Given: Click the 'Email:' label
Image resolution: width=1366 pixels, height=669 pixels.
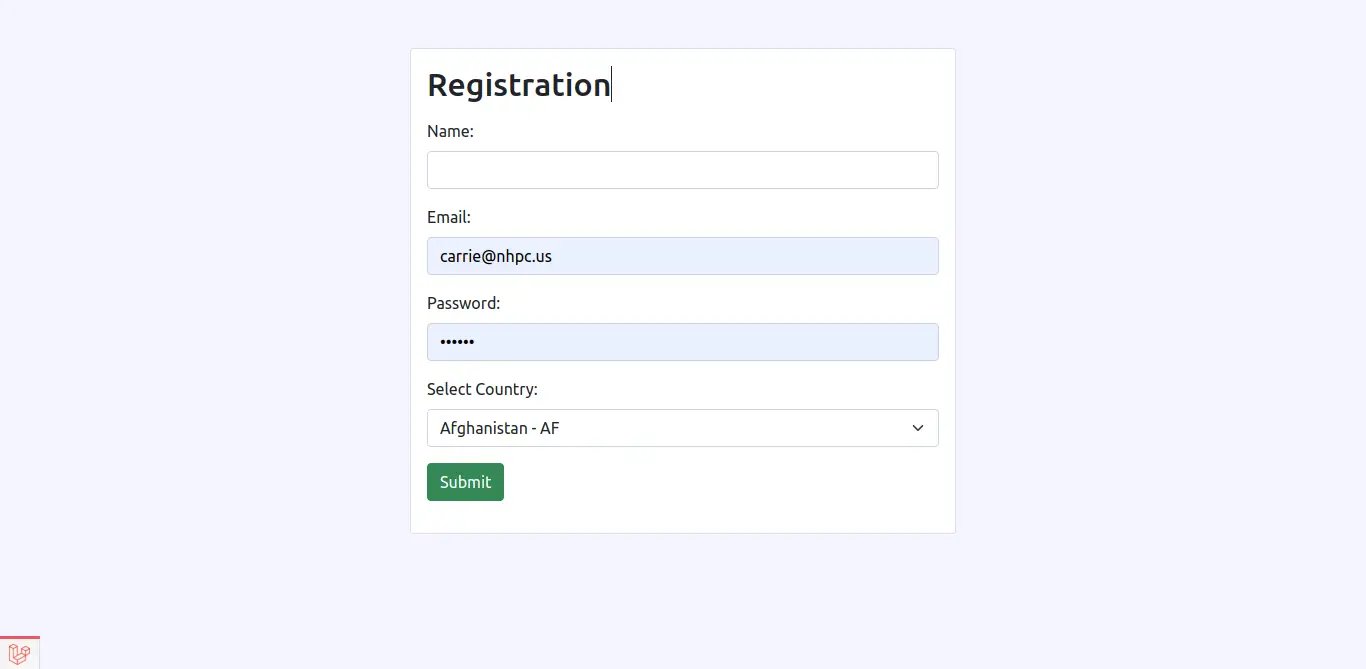Looking at the screenshot, I should tap(448, 217).
